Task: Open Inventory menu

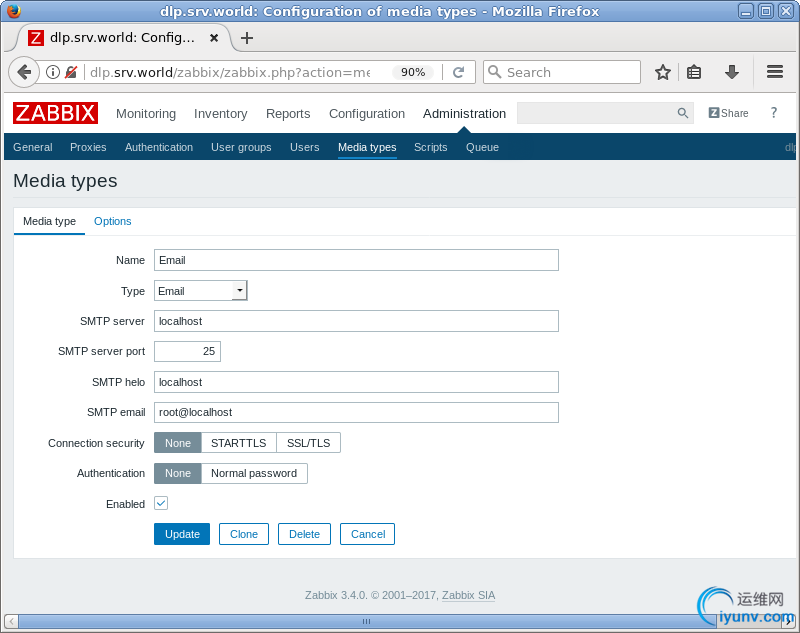Action: tap(220, 114)
